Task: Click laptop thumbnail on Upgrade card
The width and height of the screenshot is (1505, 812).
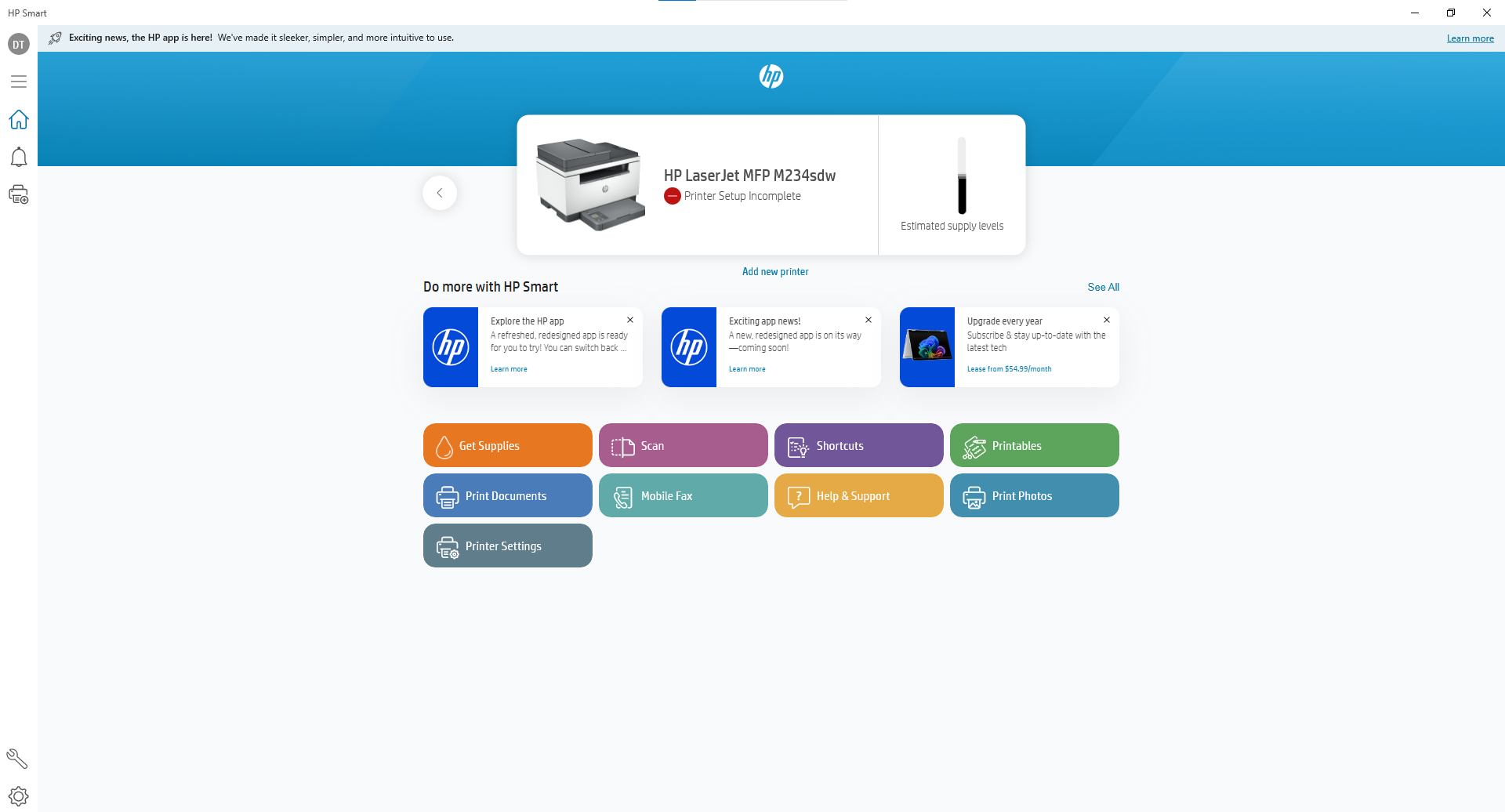Action: pos(927,347)
